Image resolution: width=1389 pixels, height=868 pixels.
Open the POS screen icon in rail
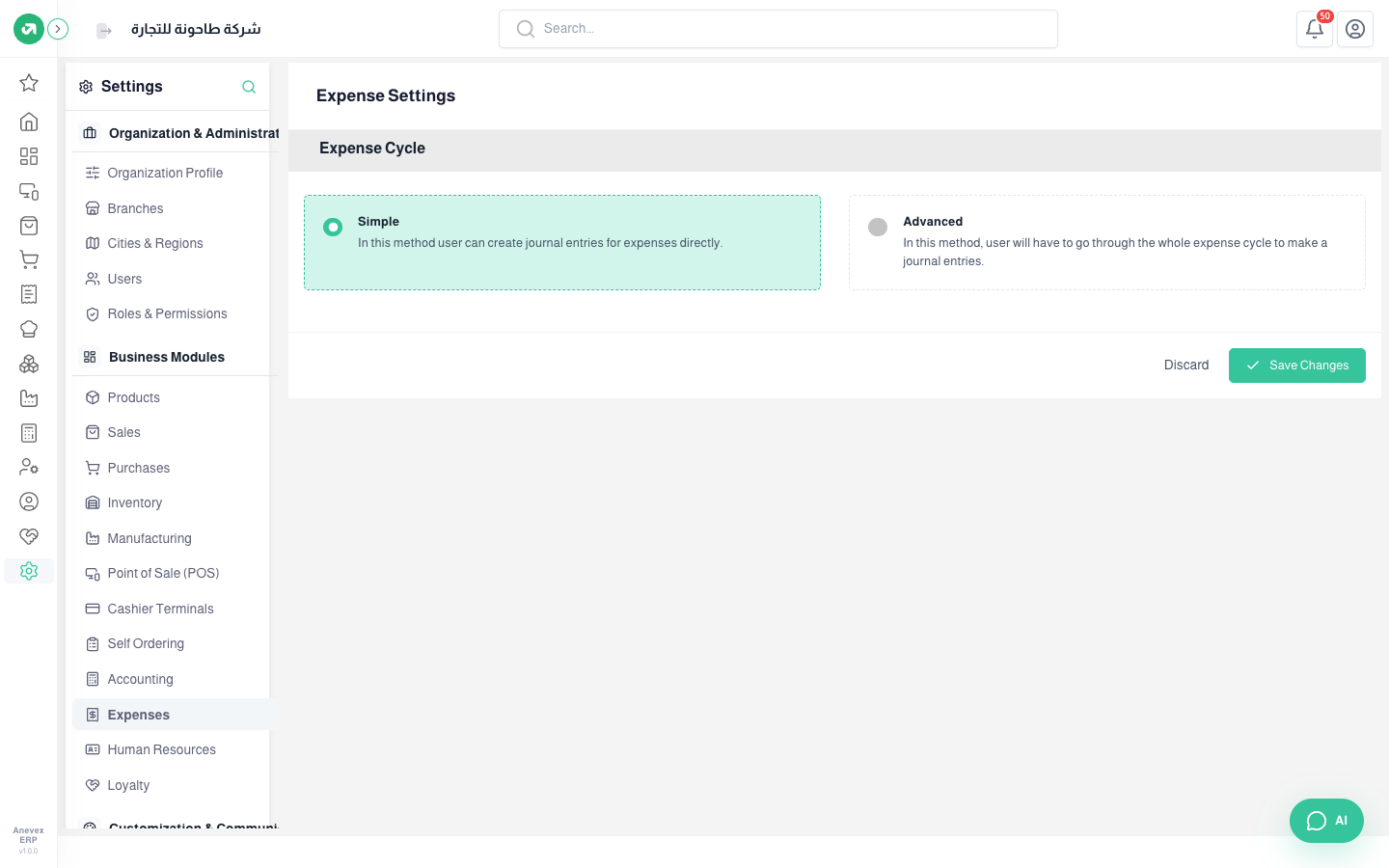pos(29,191)
